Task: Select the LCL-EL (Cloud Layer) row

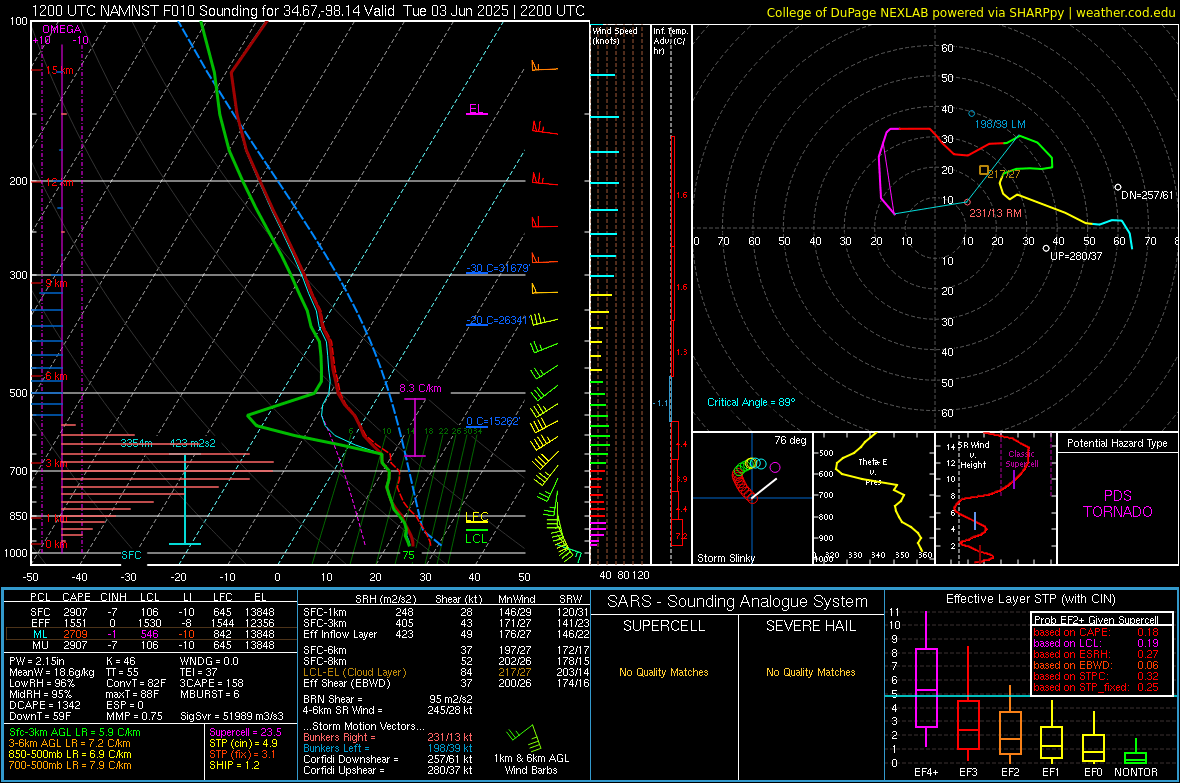Action: (446, 672)
